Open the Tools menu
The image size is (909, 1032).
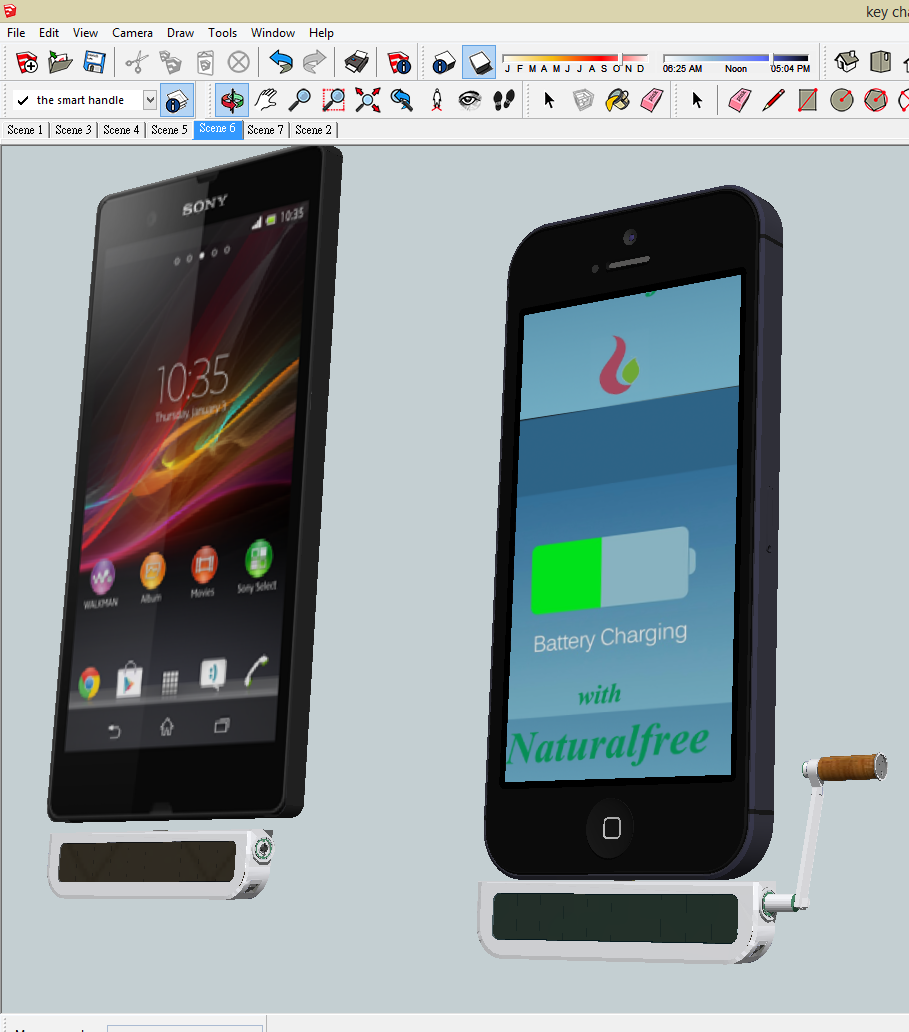point(222,33)
